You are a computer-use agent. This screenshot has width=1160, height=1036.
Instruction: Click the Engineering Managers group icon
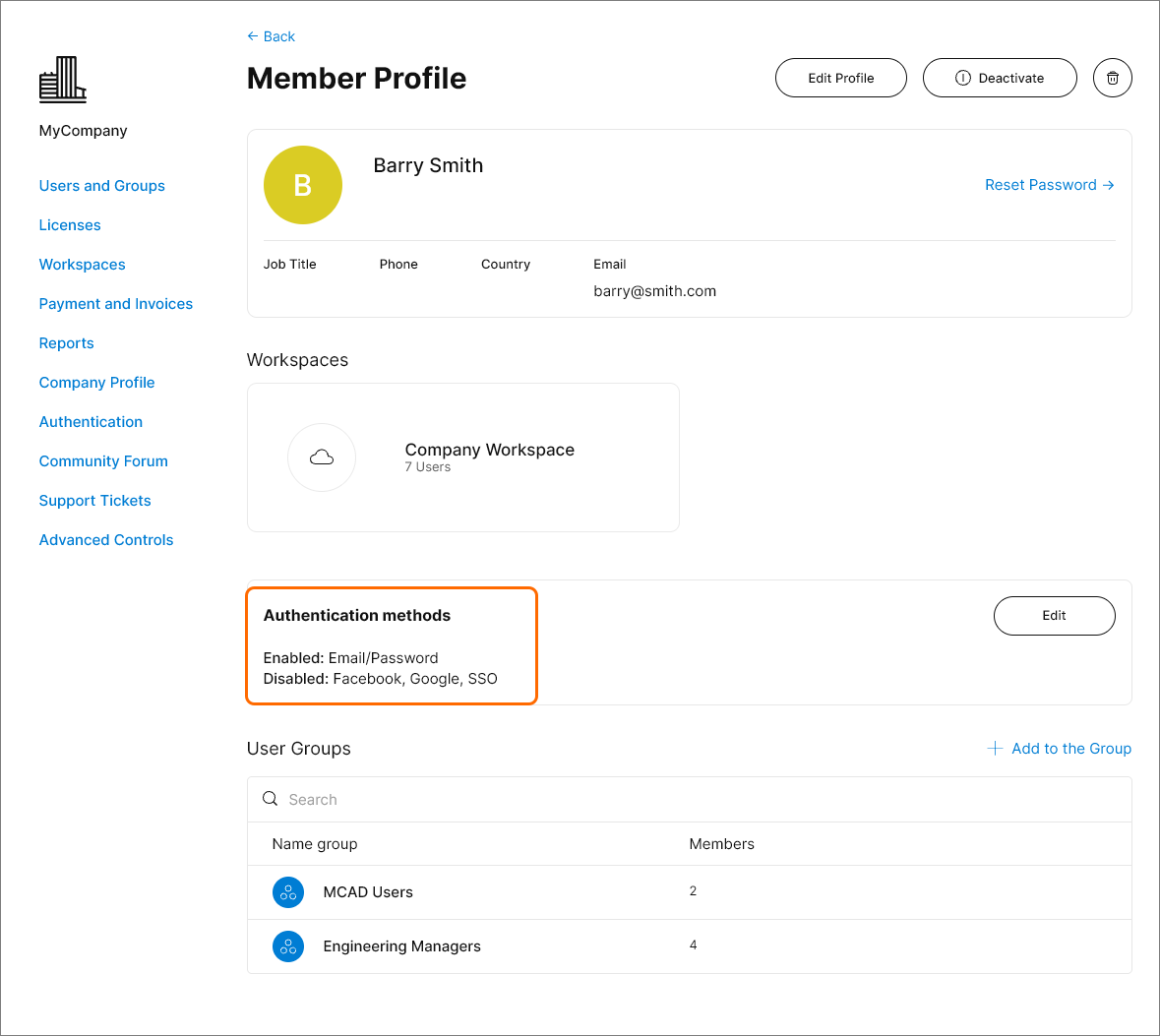(288, 946)
